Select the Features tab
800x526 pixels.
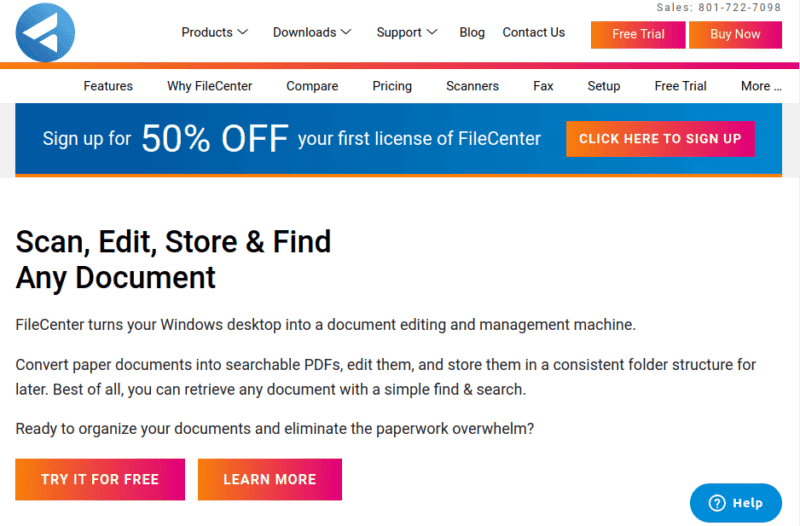pos(108,86)
